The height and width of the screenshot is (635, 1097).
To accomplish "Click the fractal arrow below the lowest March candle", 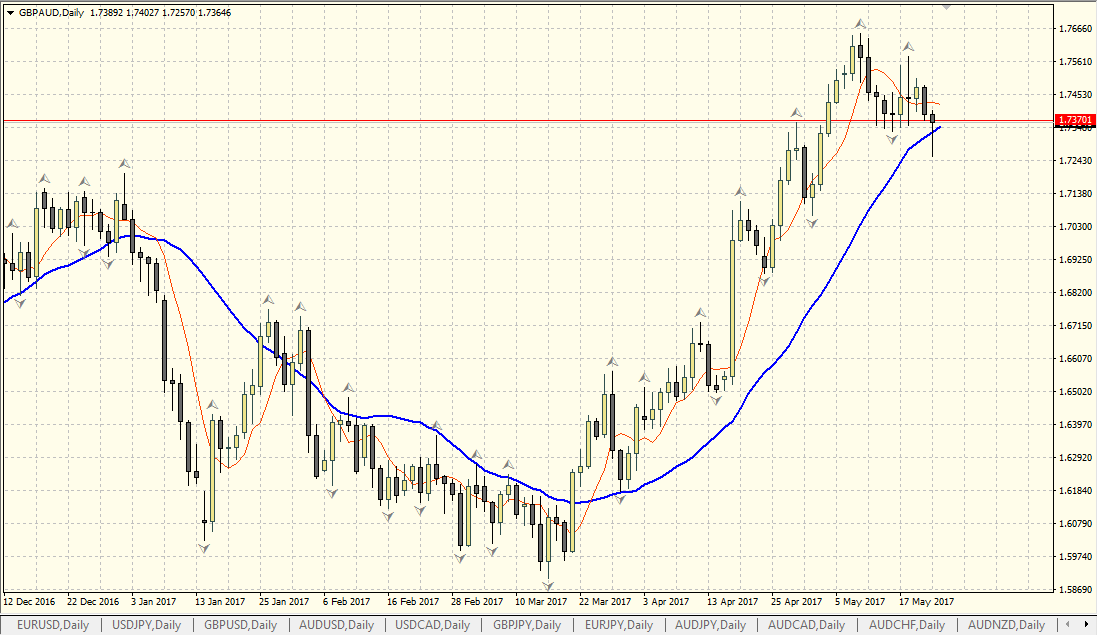I will [x=548, y=585].
